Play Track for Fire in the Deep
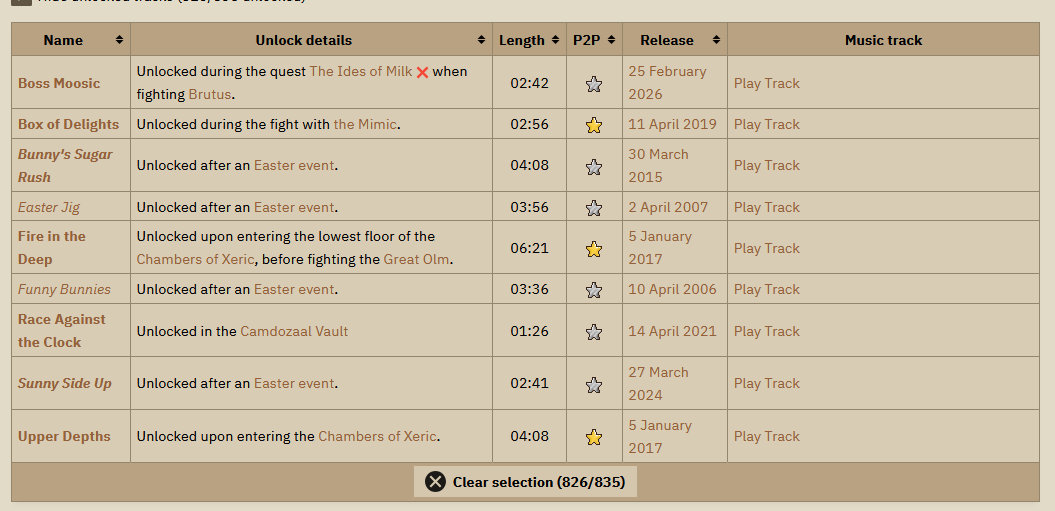The width and height of the screenshot is (1055, 511). [766, 248]
